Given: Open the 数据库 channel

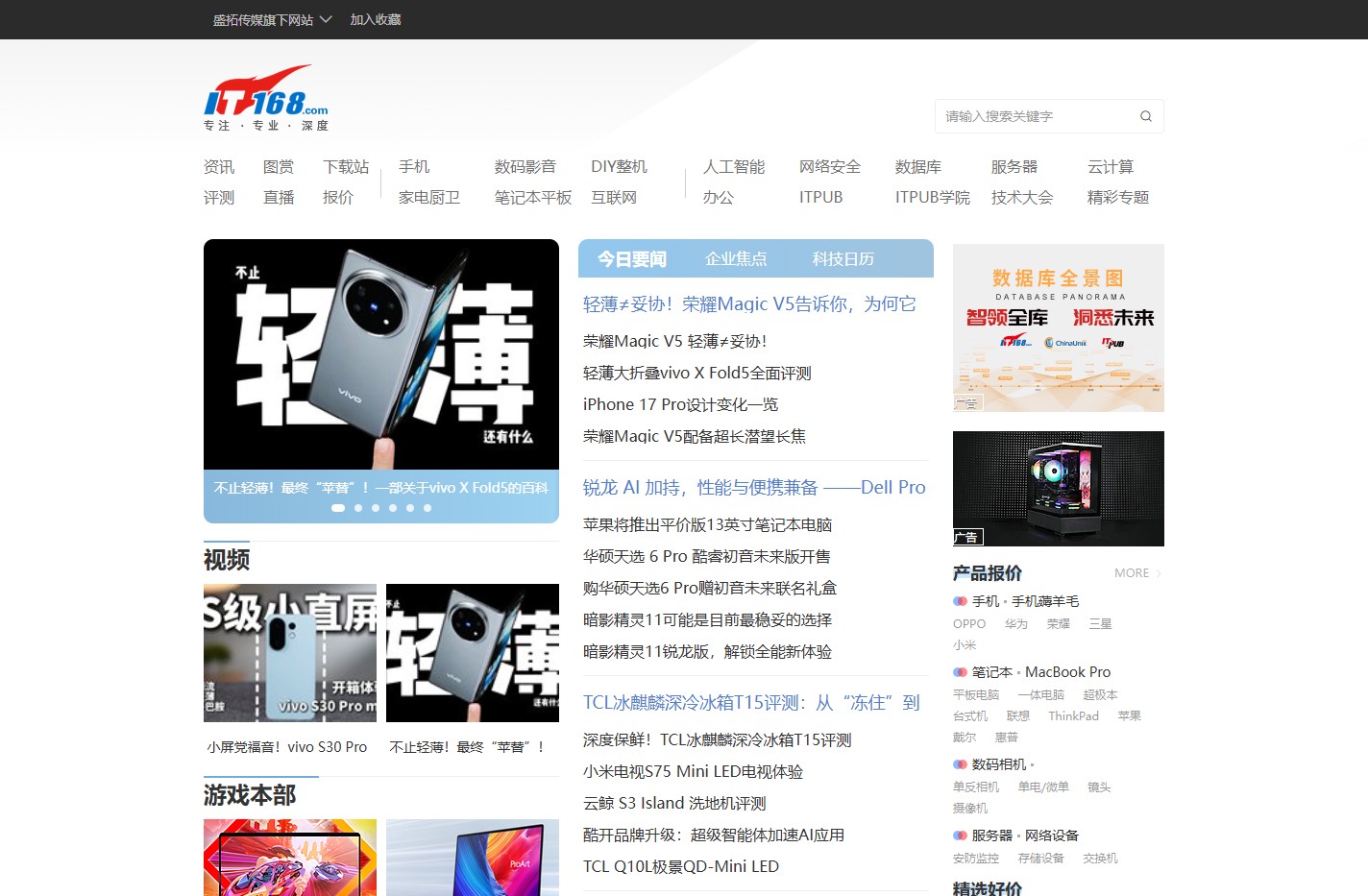Looking at the screenshot, I should 918,167.
